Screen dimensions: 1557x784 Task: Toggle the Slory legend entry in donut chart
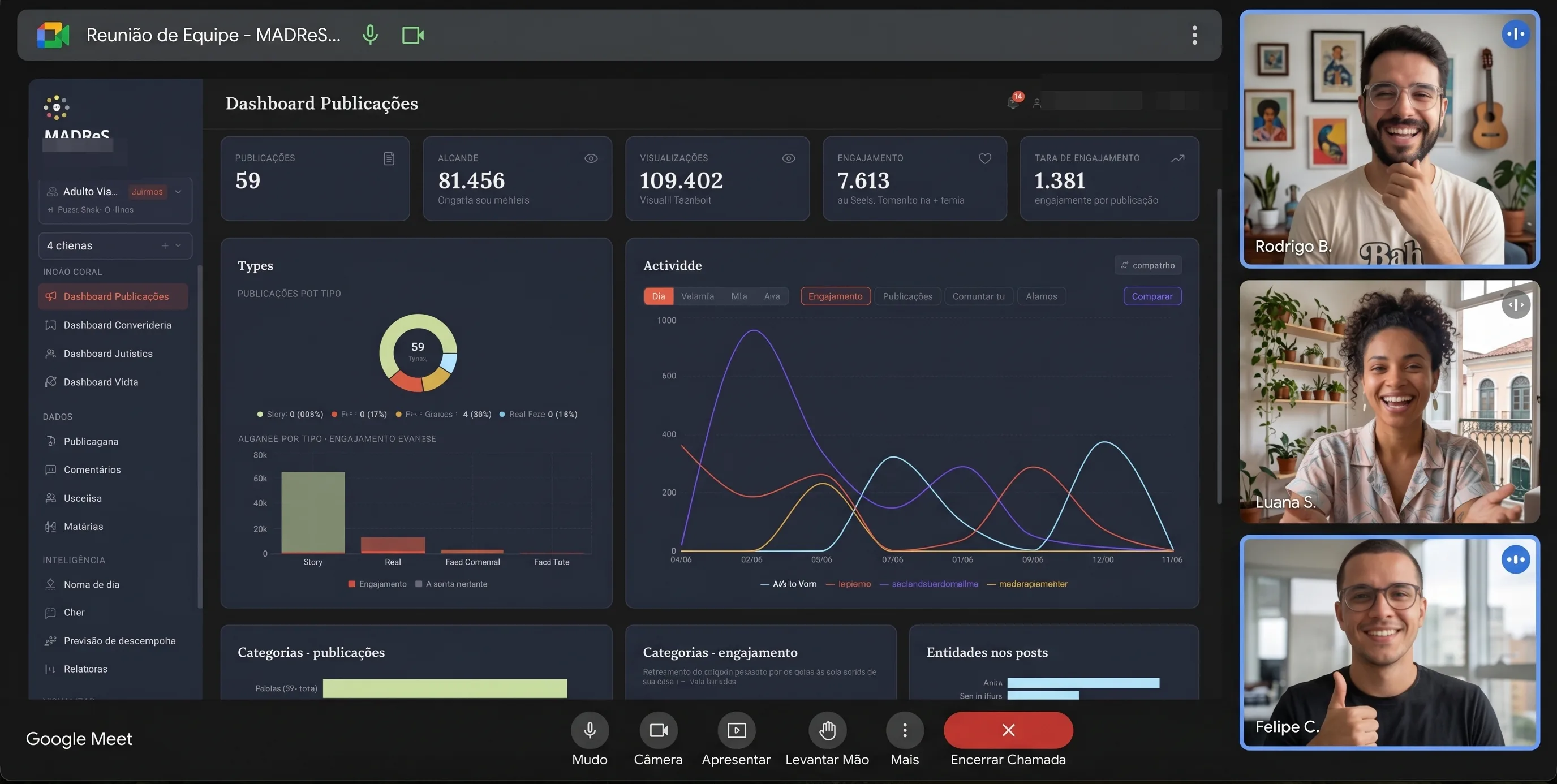pos(290,414)
